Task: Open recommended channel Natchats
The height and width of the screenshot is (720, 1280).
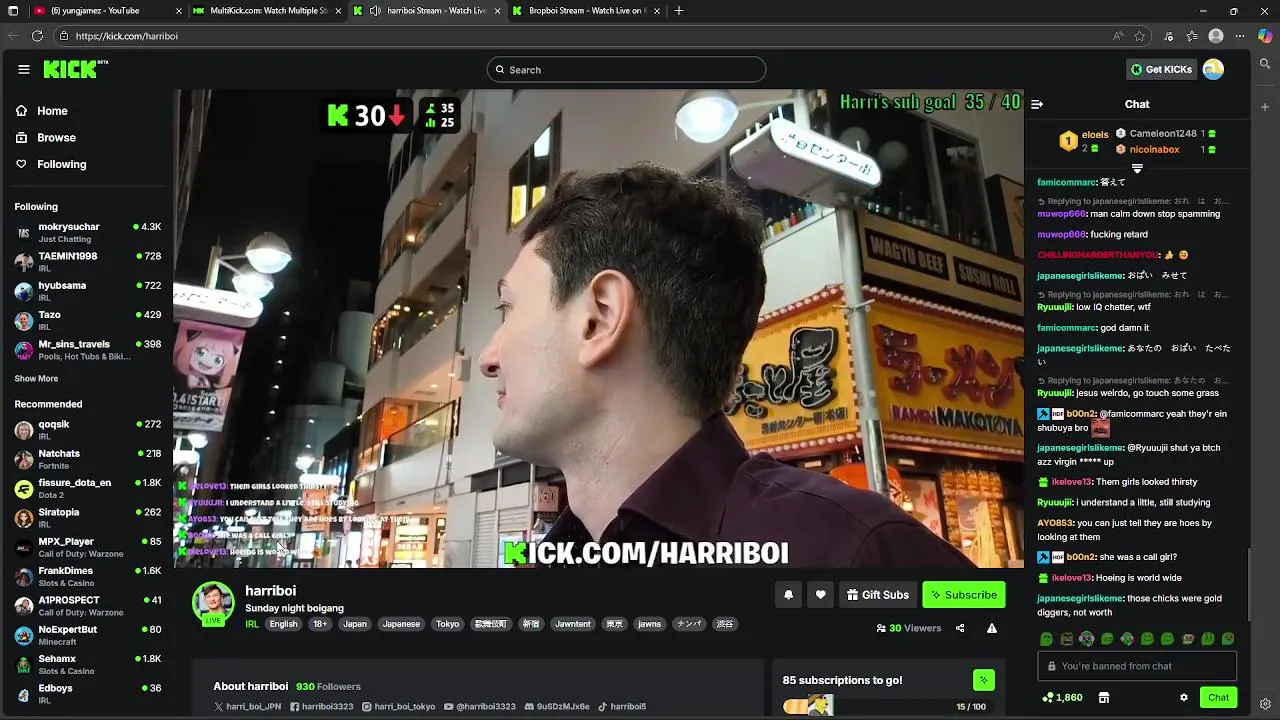Action: point(87,459)
